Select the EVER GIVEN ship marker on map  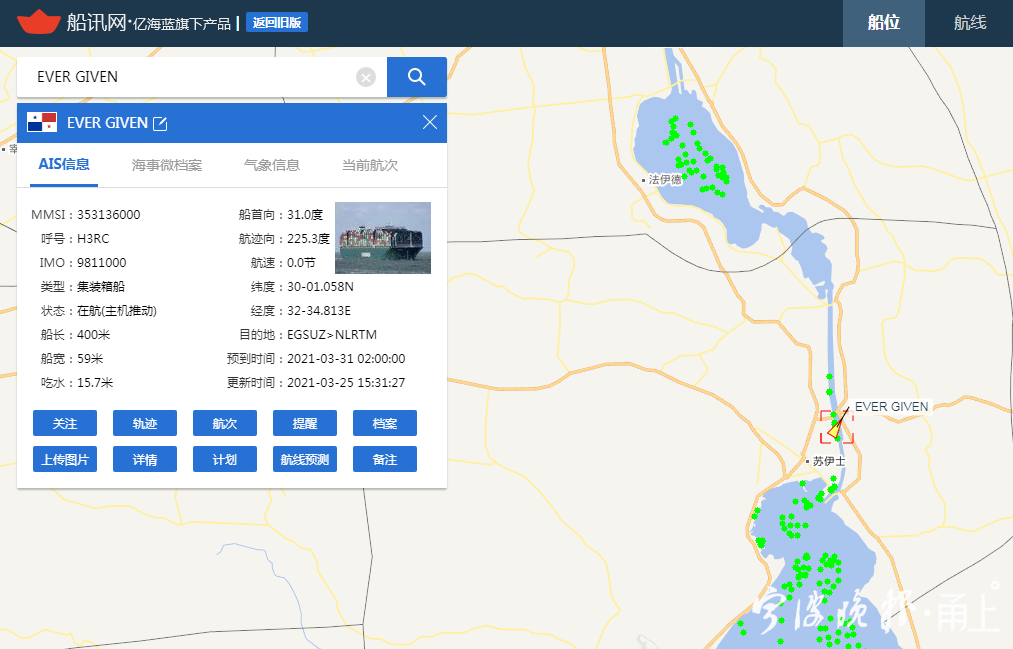pos(836,427)
